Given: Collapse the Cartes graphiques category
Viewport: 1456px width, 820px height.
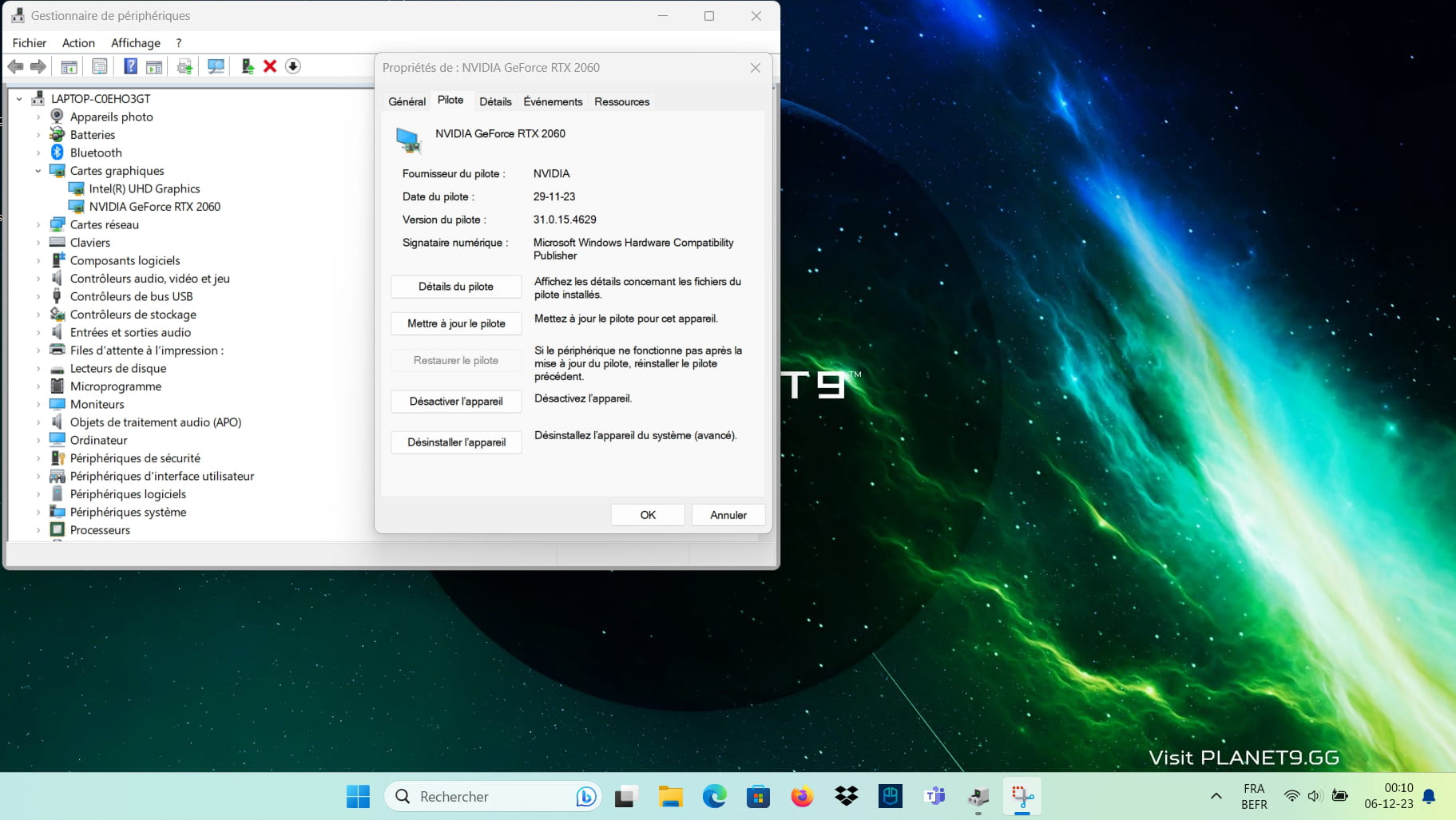Looking at the screenshot, I should [x=38, y=171].
